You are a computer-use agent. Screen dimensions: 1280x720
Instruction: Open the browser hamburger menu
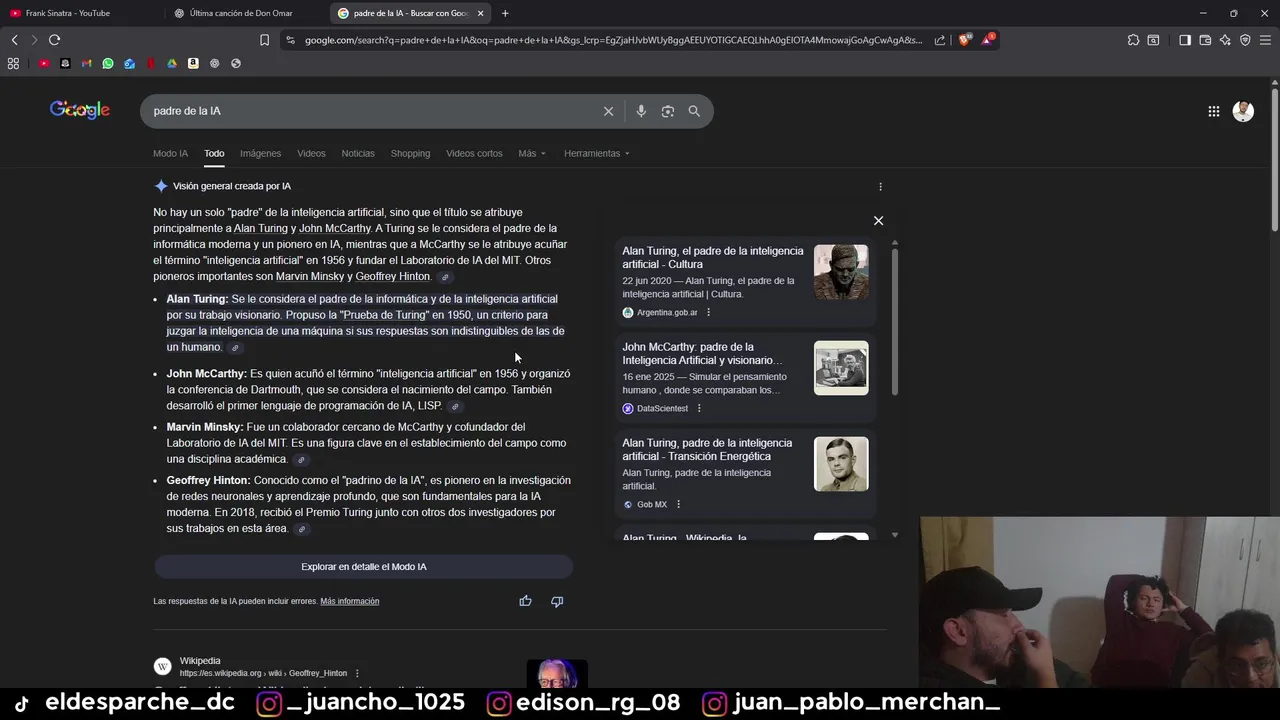(x=1266, y=40)
